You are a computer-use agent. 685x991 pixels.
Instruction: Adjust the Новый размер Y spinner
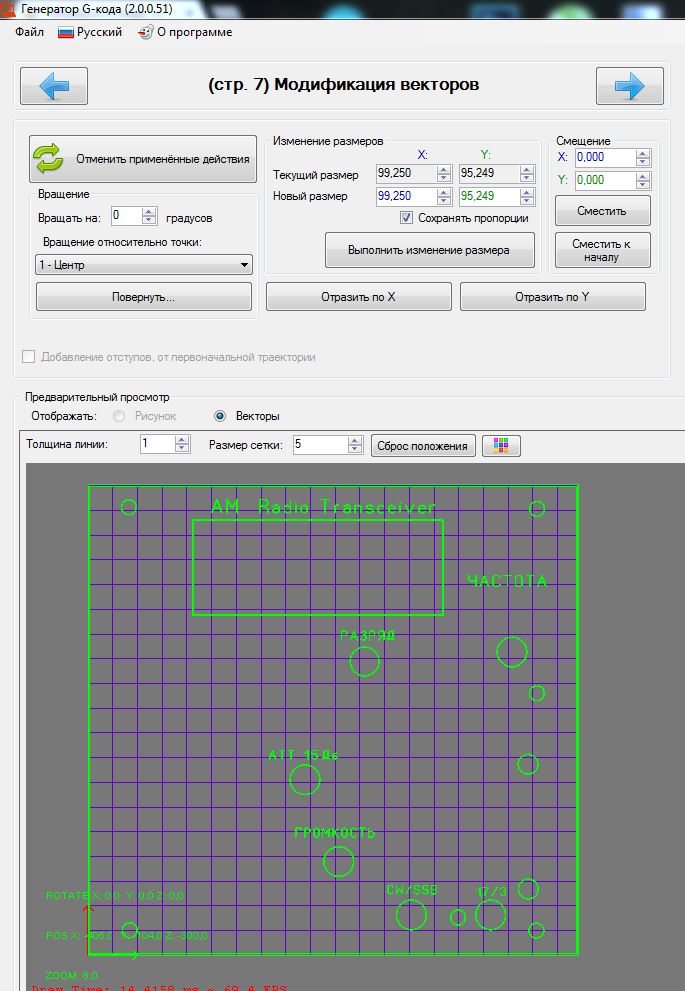527,196
